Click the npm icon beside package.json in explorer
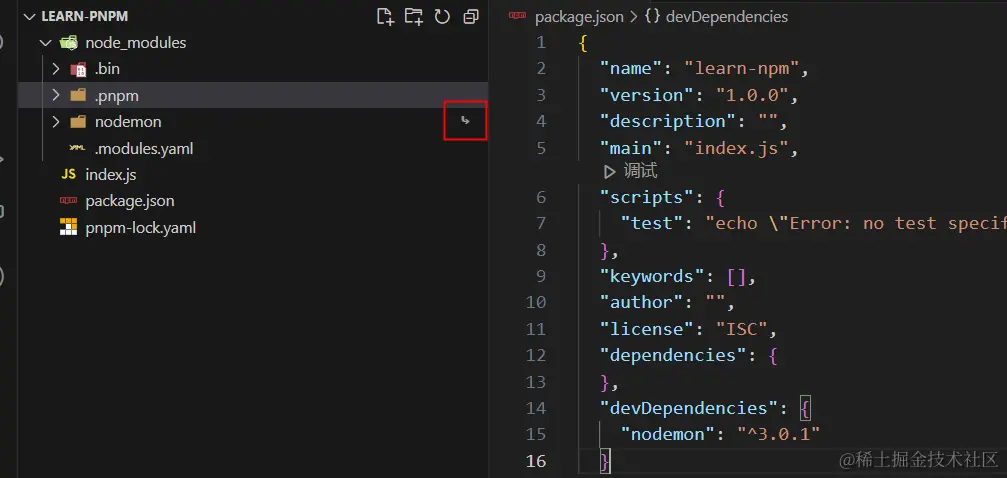1007x478 pixels. tap(68, 201)
